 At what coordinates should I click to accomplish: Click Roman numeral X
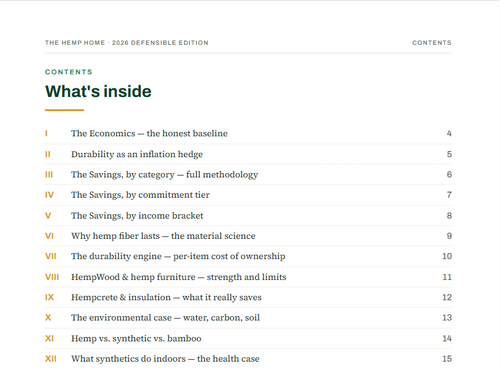tap(48, 318)
